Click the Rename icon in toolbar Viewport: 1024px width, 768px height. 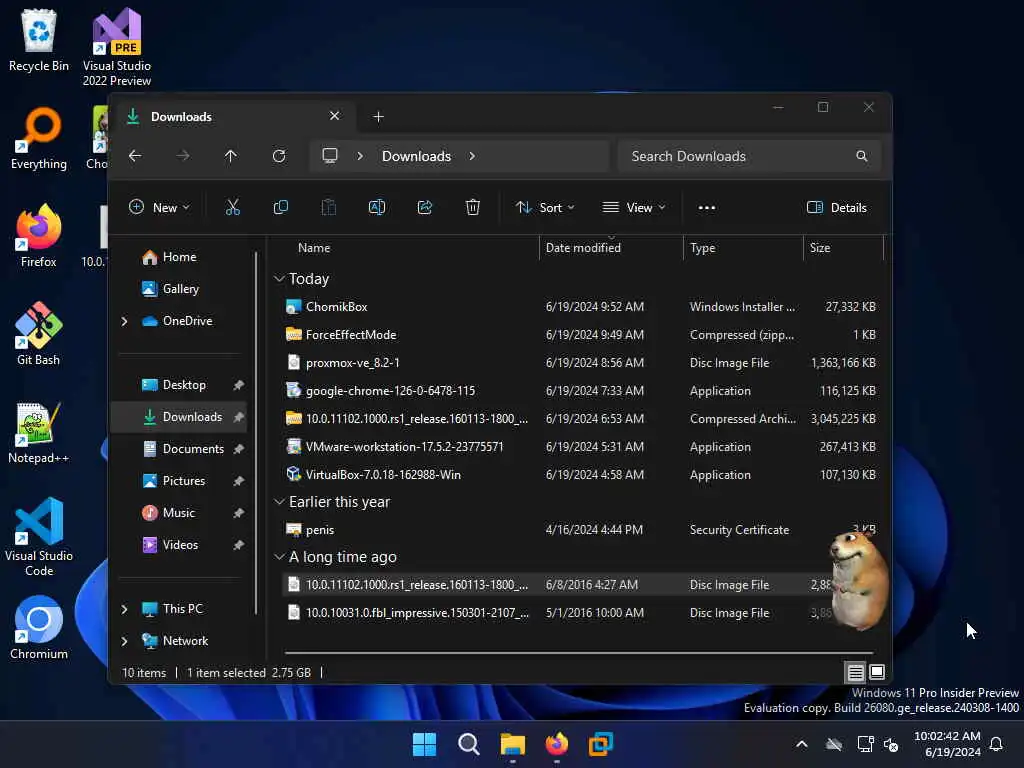pyautogui.click(x=377, y=208)
